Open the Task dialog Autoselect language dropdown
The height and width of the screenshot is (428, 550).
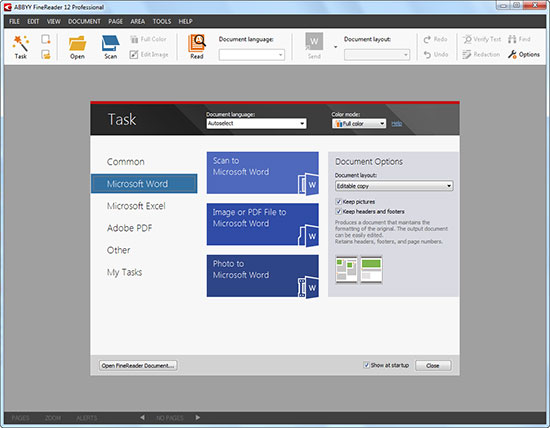click(256, 123)
